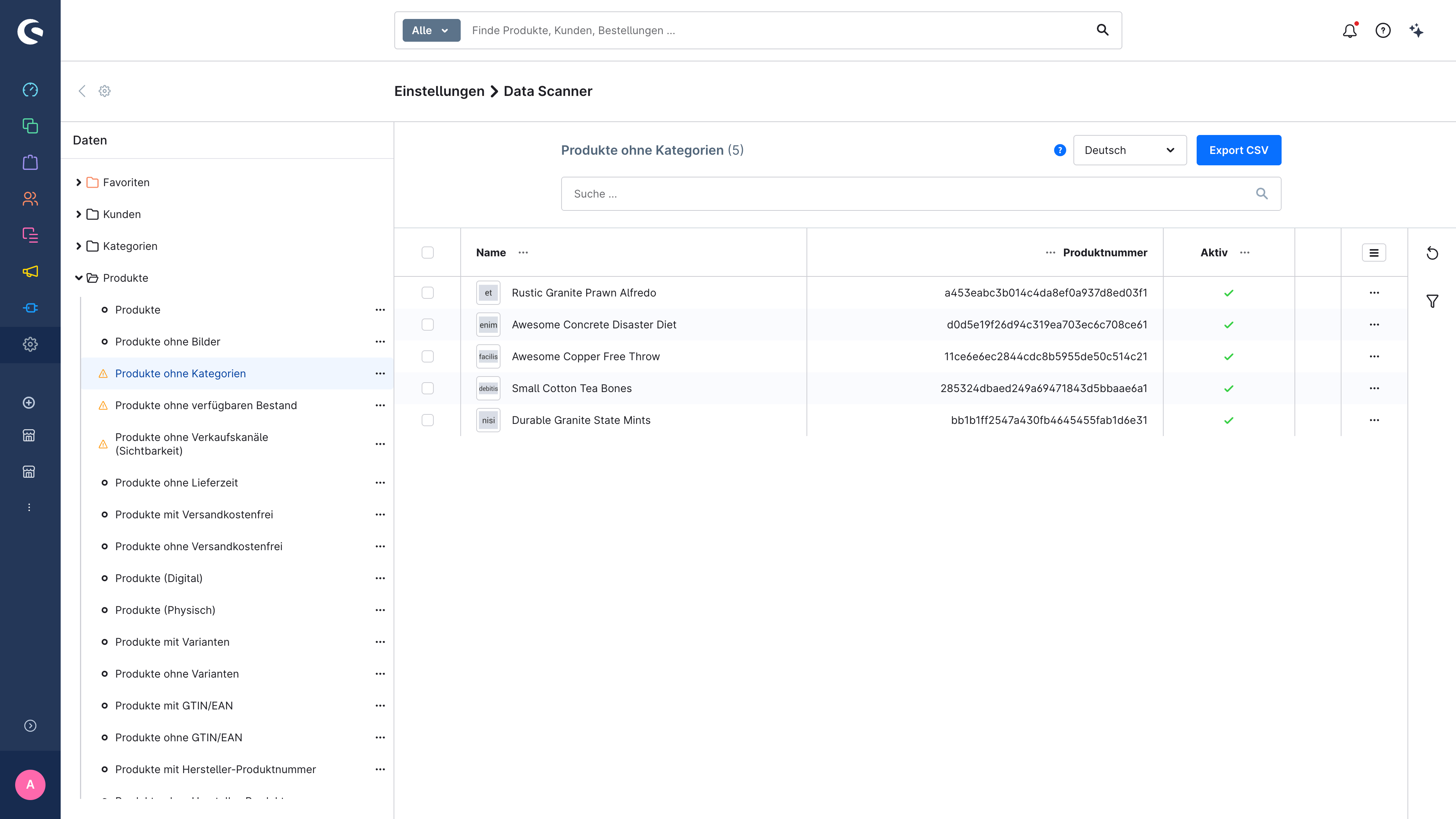Click the AI sparkle icon in header
Image resolution: width=1456 pixels, height=819 pixels.
click(x=1417, y=30)
